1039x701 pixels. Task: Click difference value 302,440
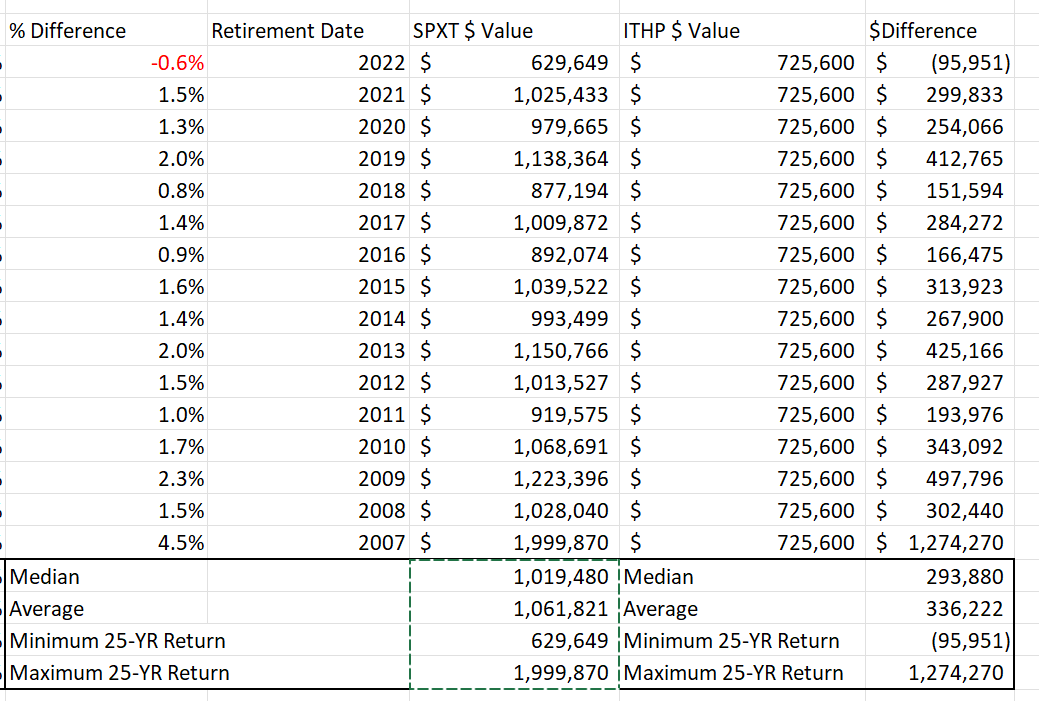[940, 510]
